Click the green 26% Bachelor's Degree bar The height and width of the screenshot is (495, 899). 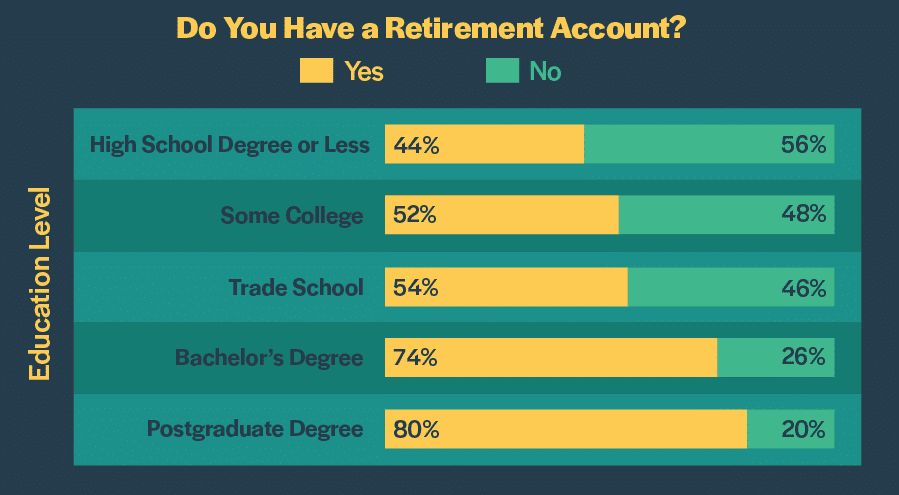tap(775, 357)
